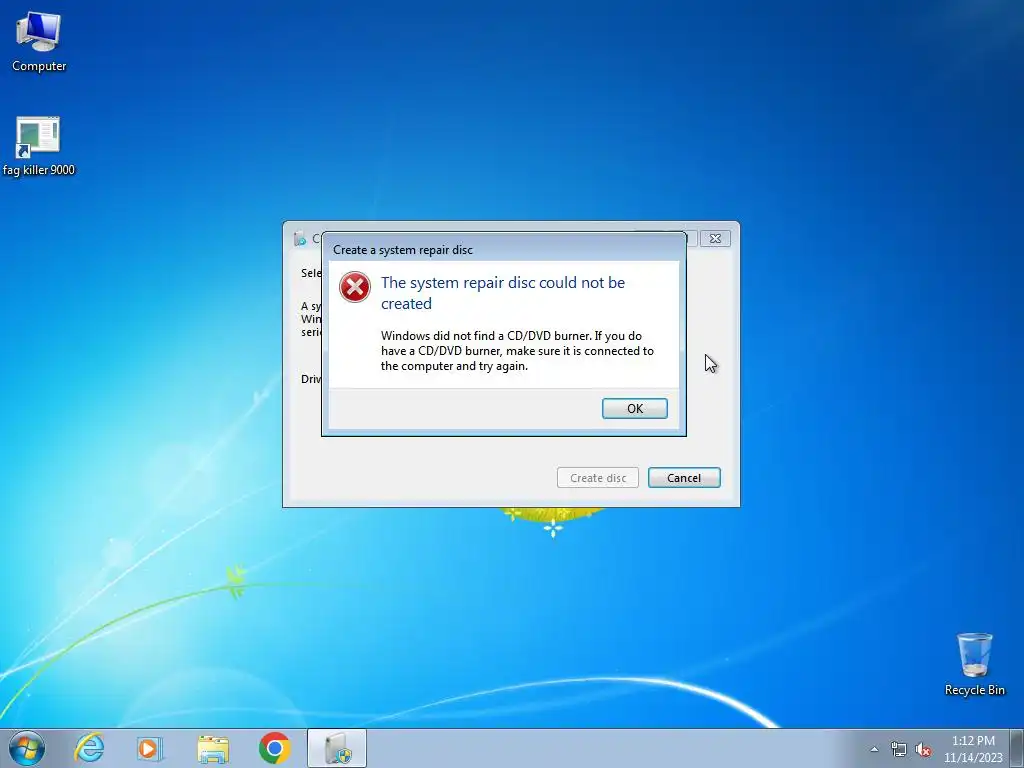
Task: Select the Recycle Bin icon
Action: point(974,664)
